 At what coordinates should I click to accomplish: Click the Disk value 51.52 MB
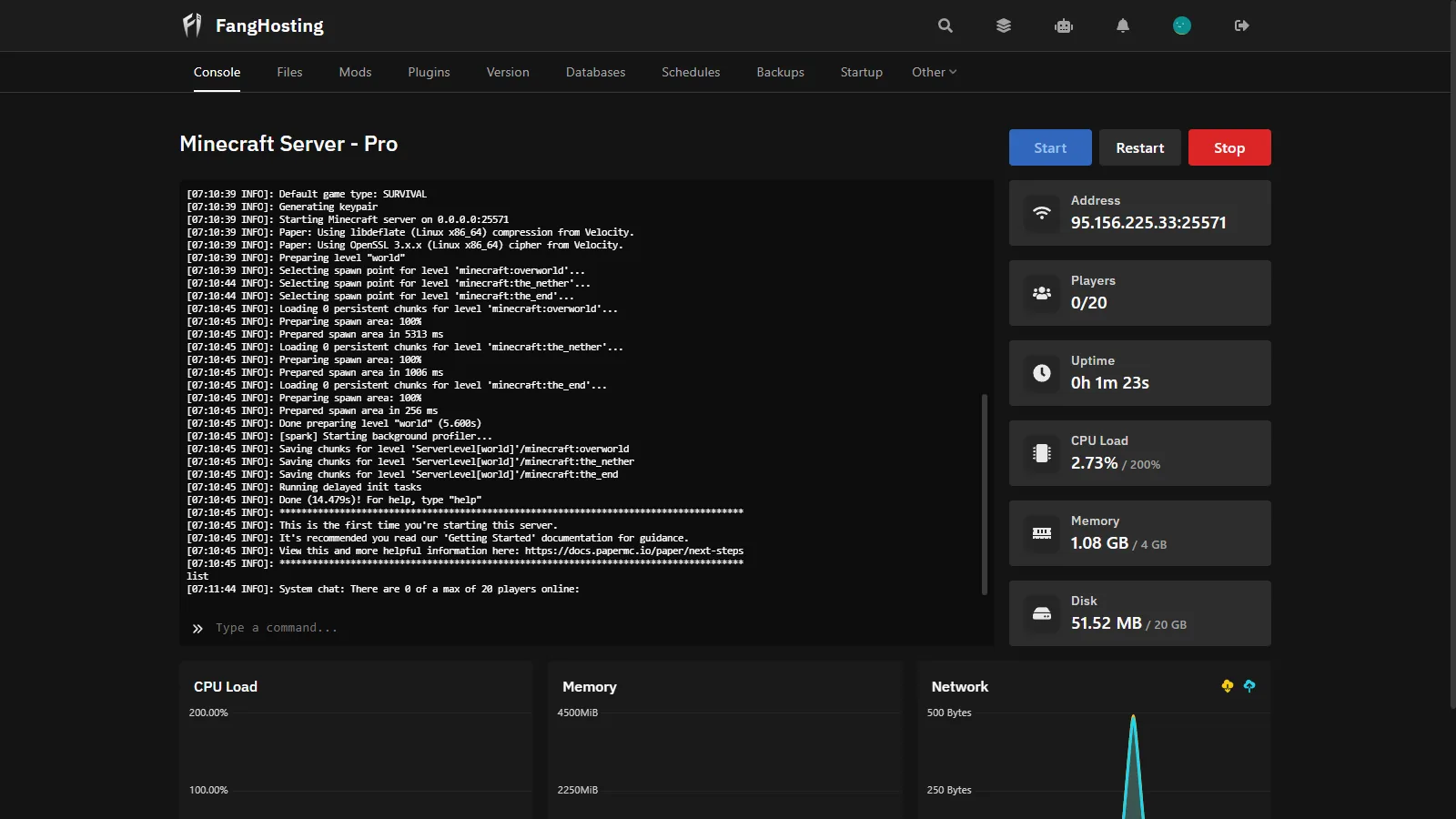(1107, 623)
